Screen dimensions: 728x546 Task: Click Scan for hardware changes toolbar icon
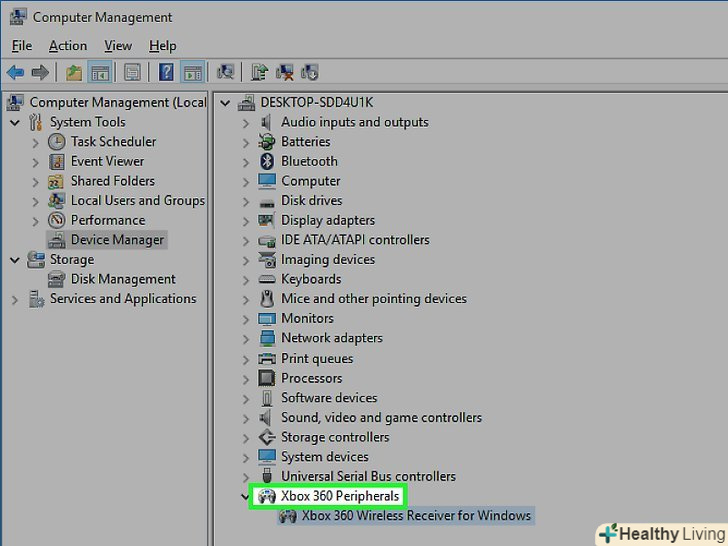(x=226, y=72)
